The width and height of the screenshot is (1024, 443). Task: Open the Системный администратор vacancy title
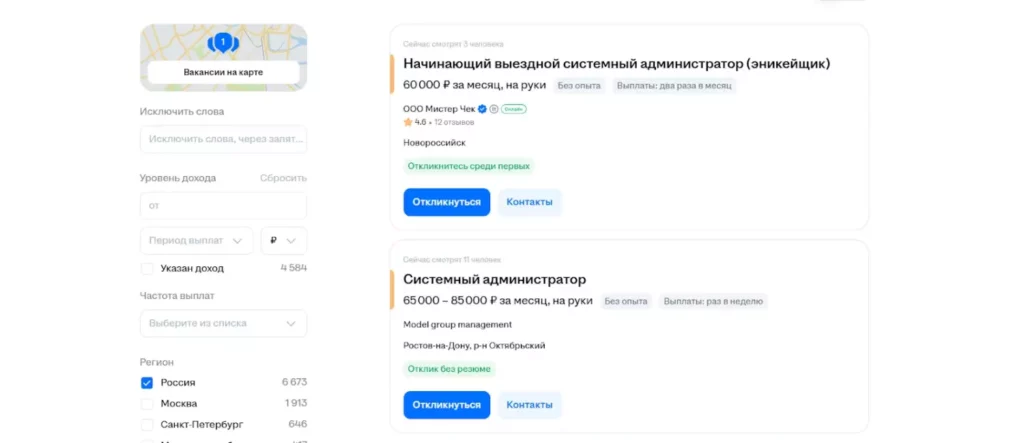click(x=494, y=279)
